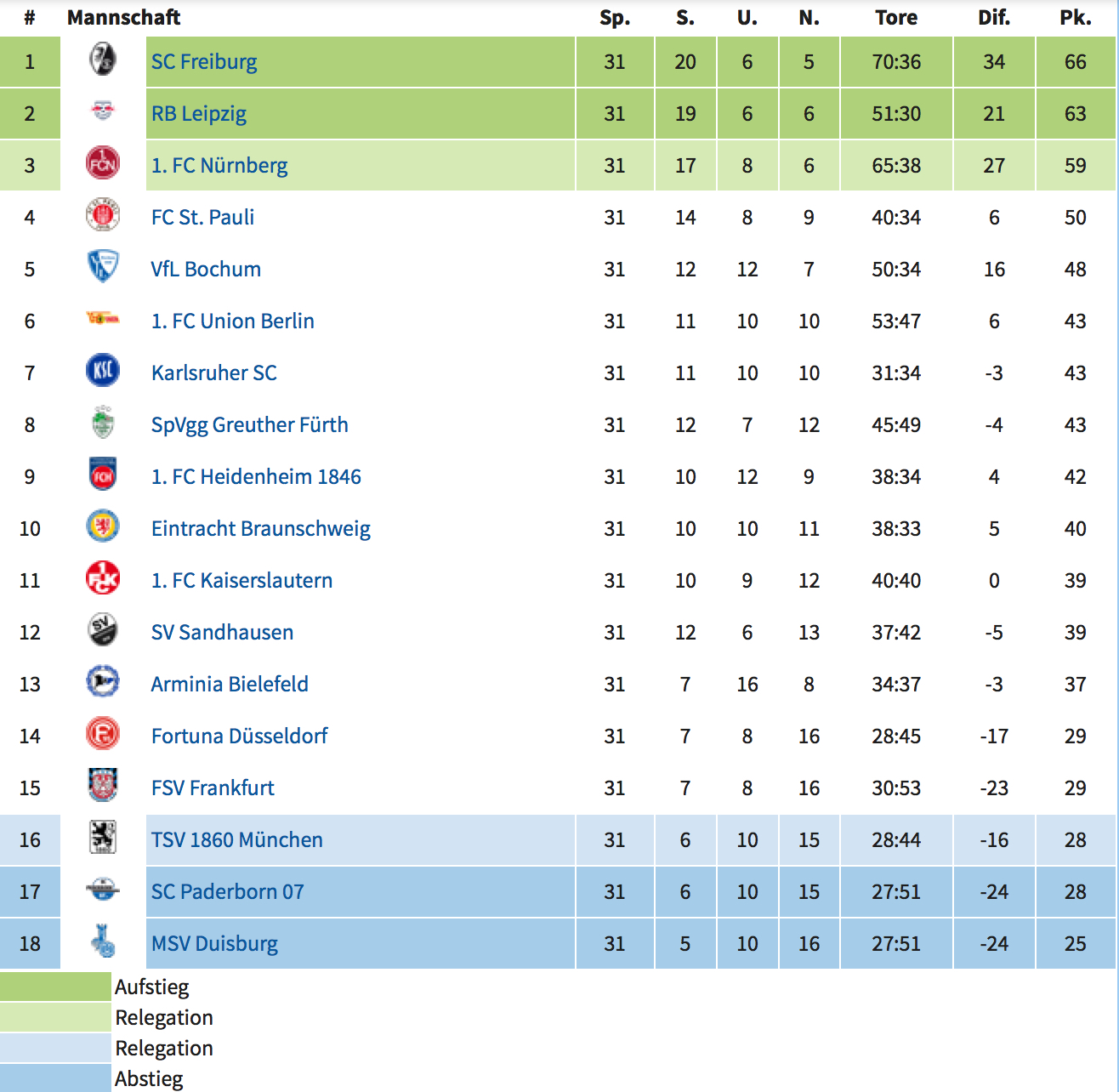Click the TSV 1860 München crest
The width and height of the screenshot is (1119, 1092).
pos(103,838)
